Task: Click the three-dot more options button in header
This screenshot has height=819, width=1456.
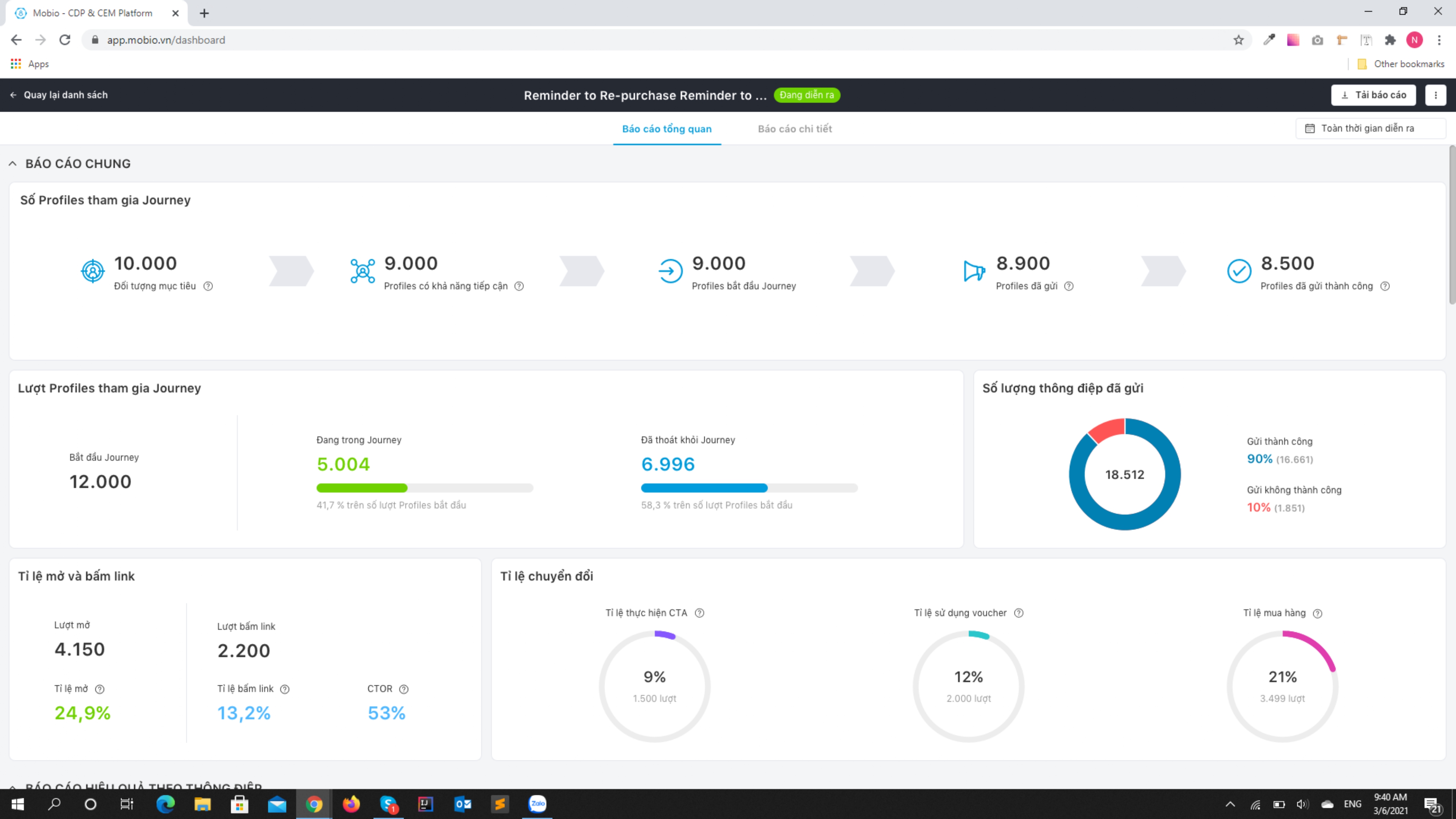Action: tap(1436, 95)
